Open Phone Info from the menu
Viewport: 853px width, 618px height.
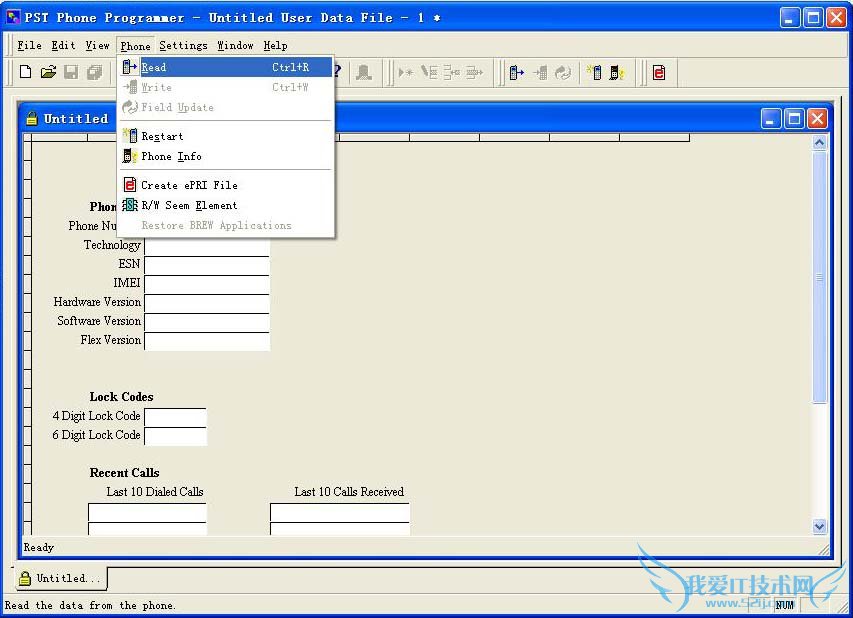[226, 156]
